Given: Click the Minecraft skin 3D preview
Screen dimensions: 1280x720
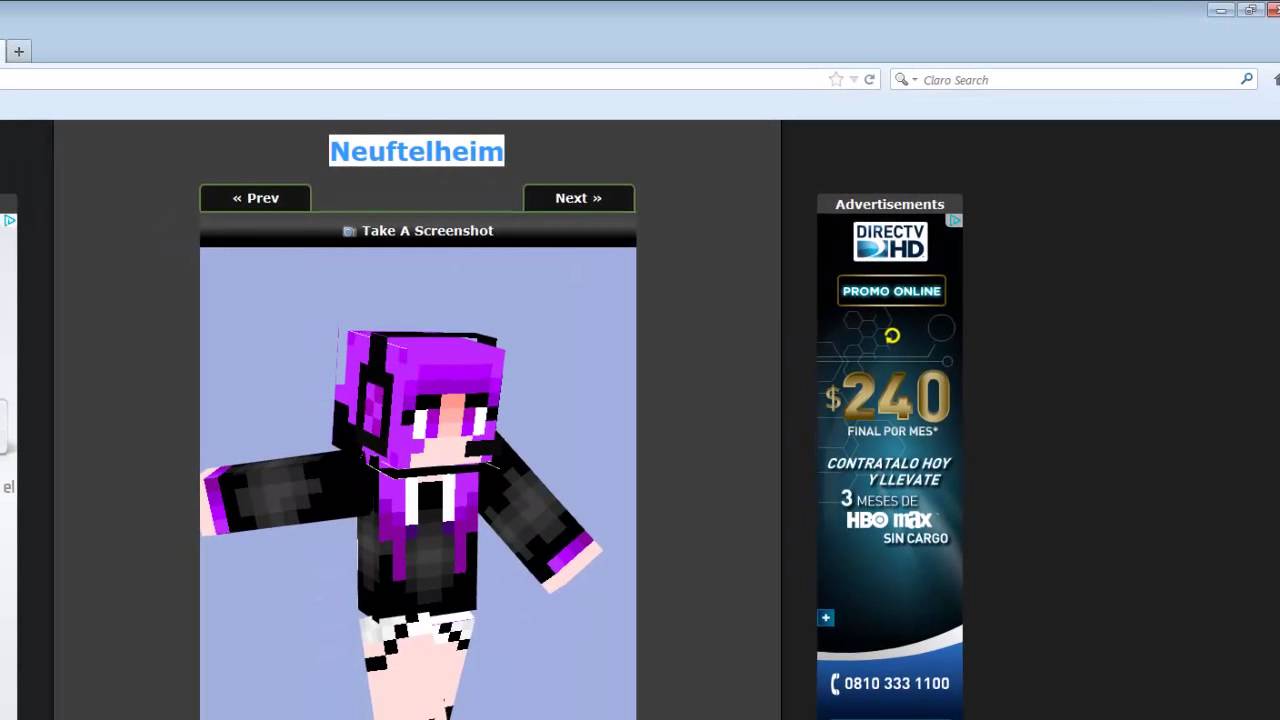Looking at the screenshot, I should pos(418,483).
